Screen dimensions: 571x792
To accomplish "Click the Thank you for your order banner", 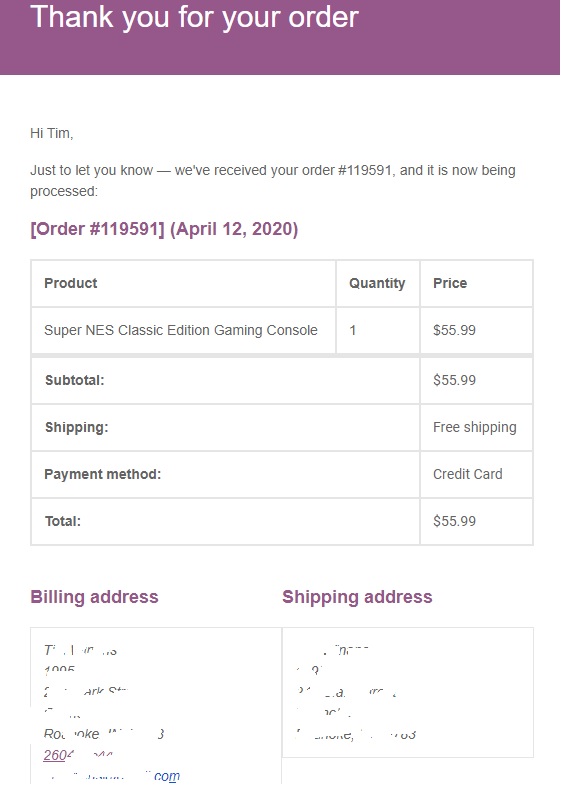I will (x=279, y=37).
